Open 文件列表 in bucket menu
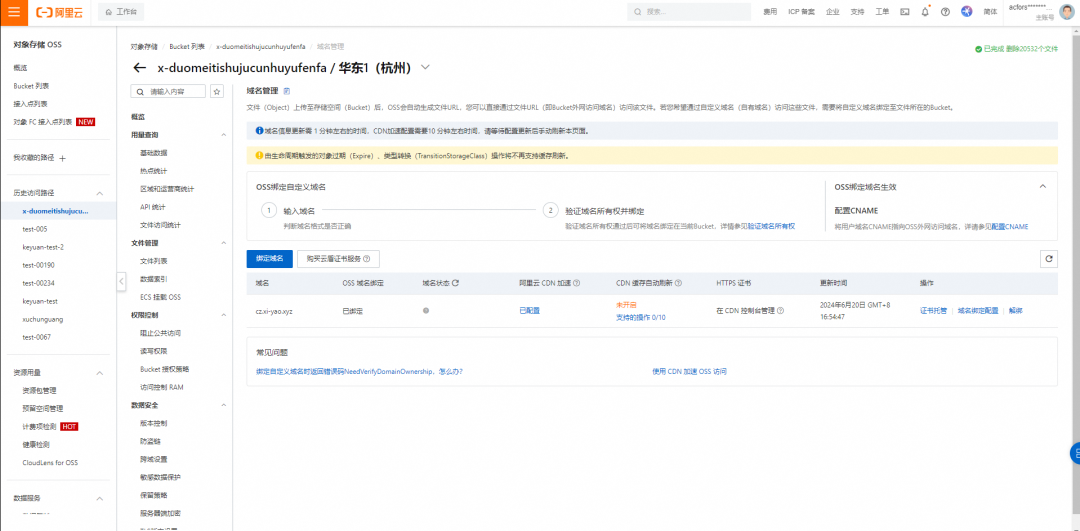This screenshot has width=1080, height=531. 153,261
